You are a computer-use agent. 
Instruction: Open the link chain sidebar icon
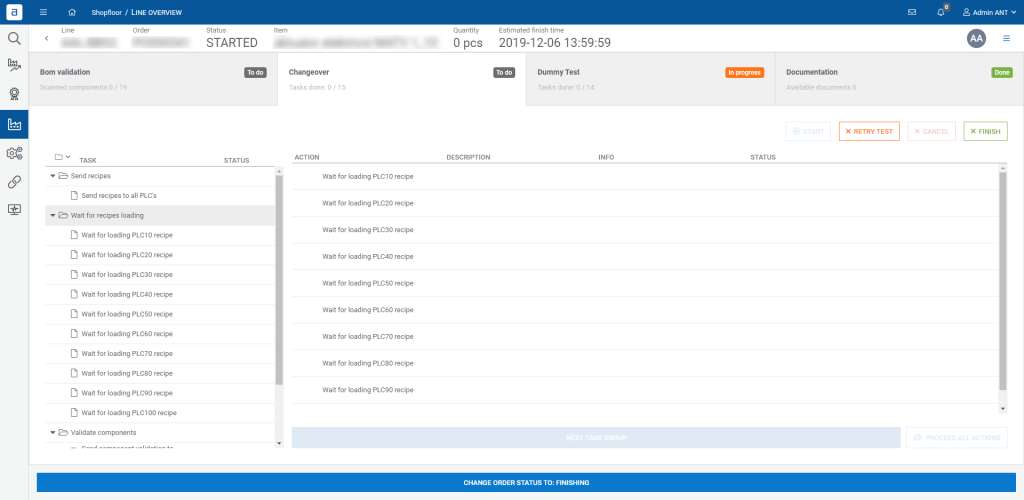(x=14, y=182)
